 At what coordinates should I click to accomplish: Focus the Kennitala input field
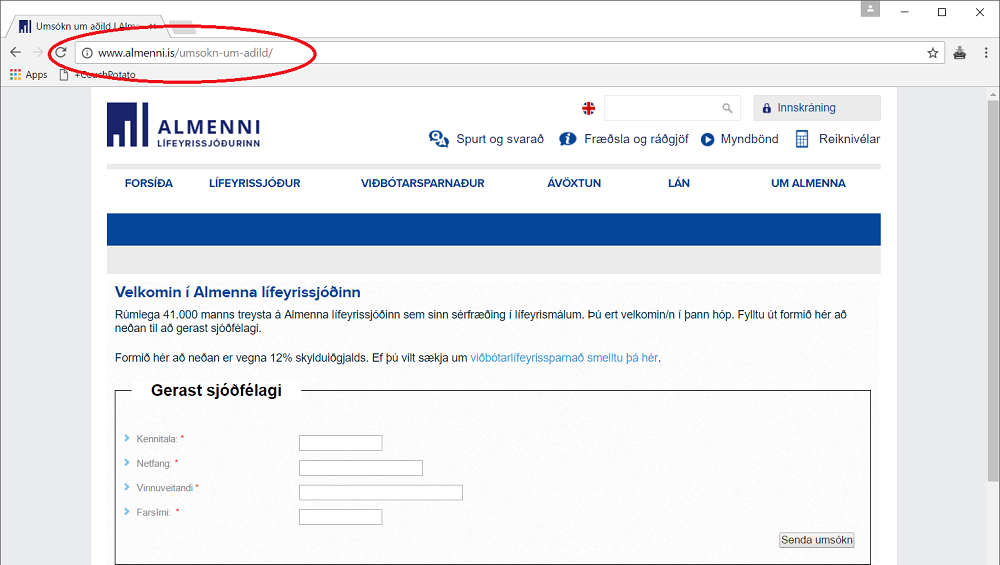[341, 443]
